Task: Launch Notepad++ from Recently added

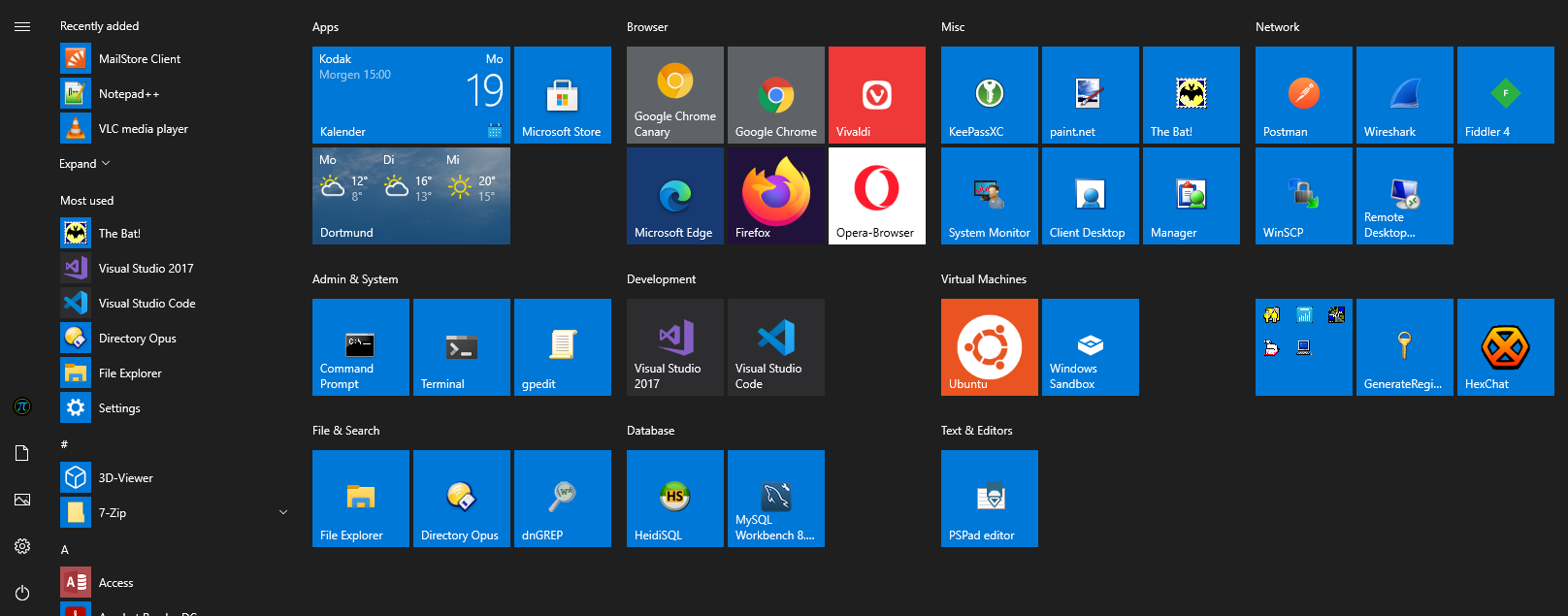Action: coord(176,94)
